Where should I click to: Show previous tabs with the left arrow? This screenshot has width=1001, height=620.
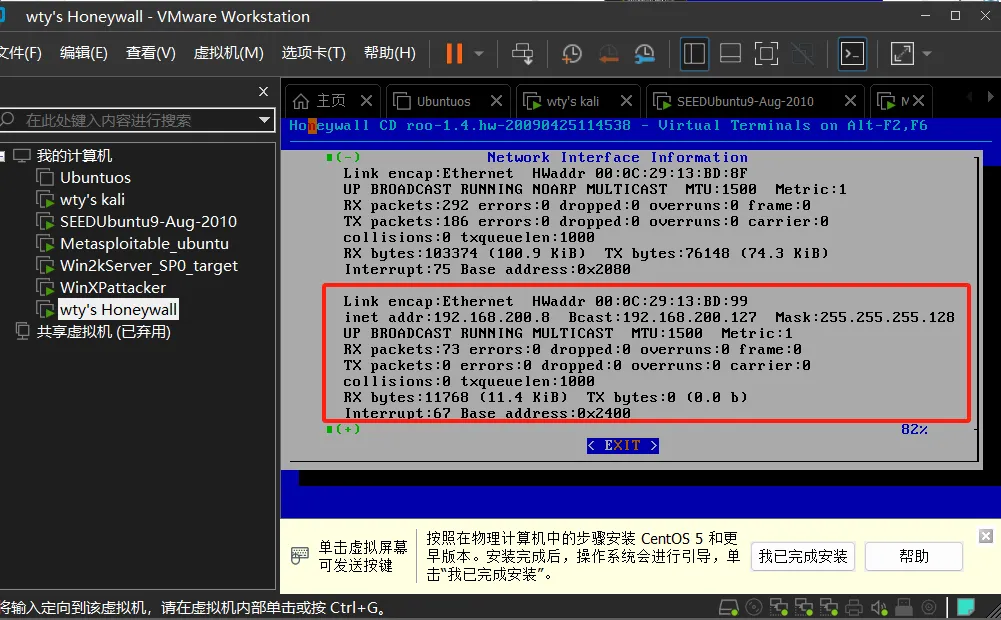pyautogui.click(x=970, y=97)
